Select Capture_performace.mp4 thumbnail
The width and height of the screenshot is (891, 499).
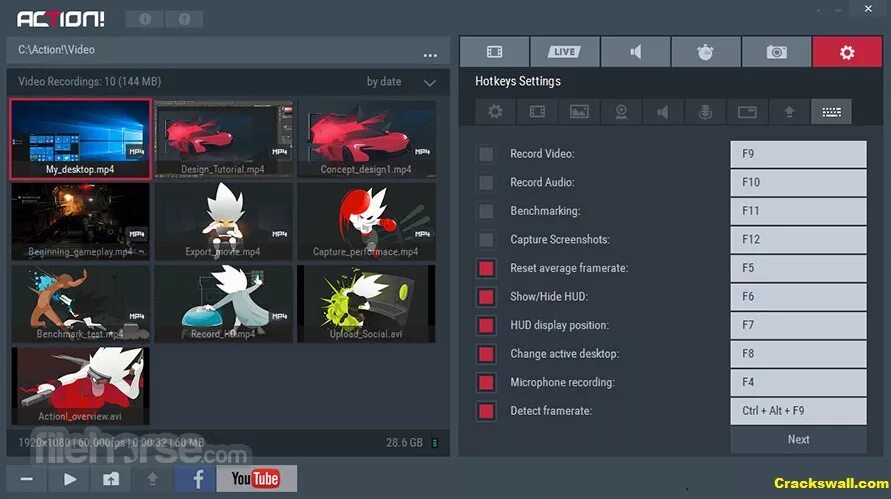click(367, 222)
